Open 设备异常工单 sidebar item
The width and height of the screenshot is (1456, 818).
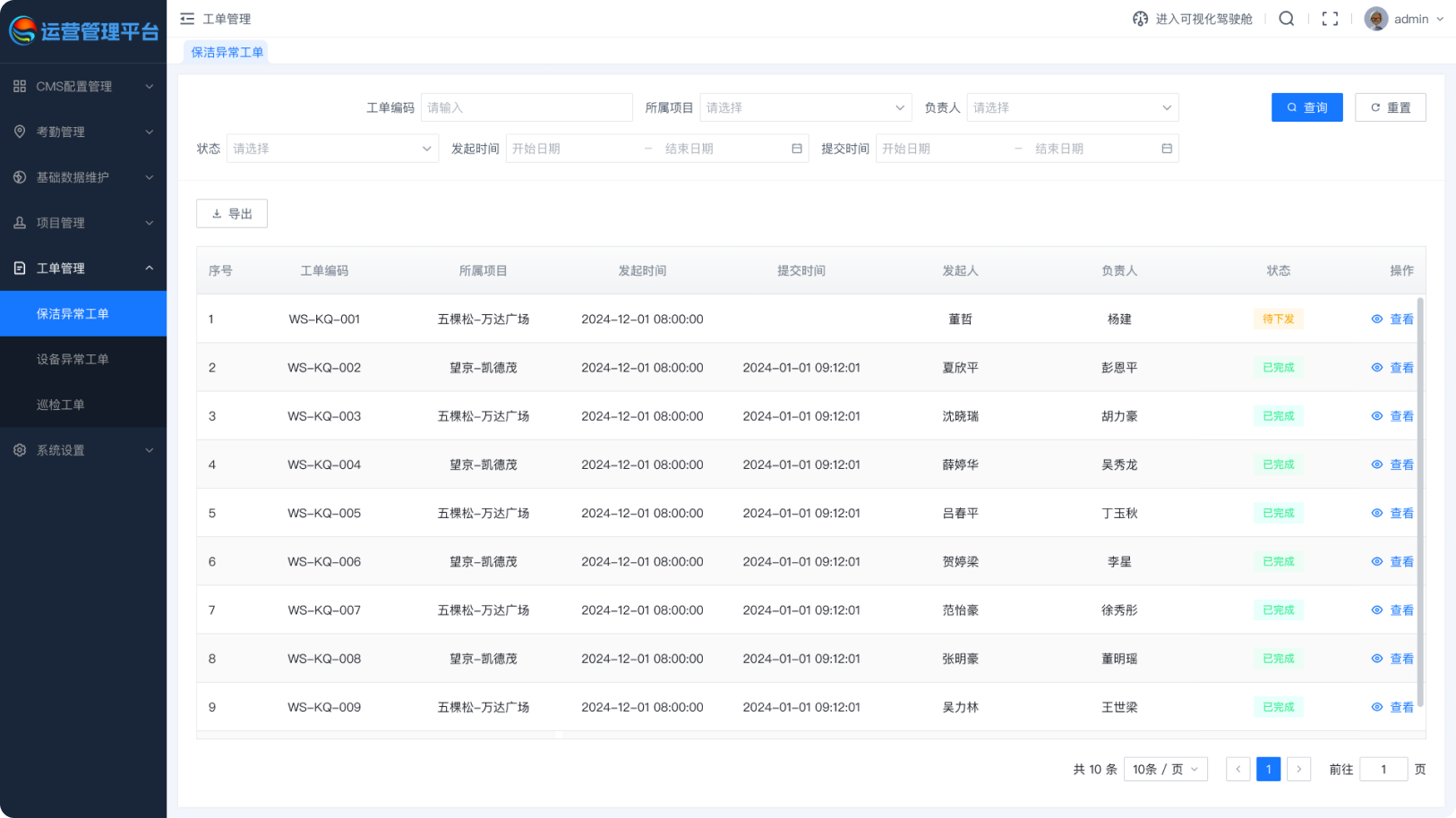coord(83,360)
